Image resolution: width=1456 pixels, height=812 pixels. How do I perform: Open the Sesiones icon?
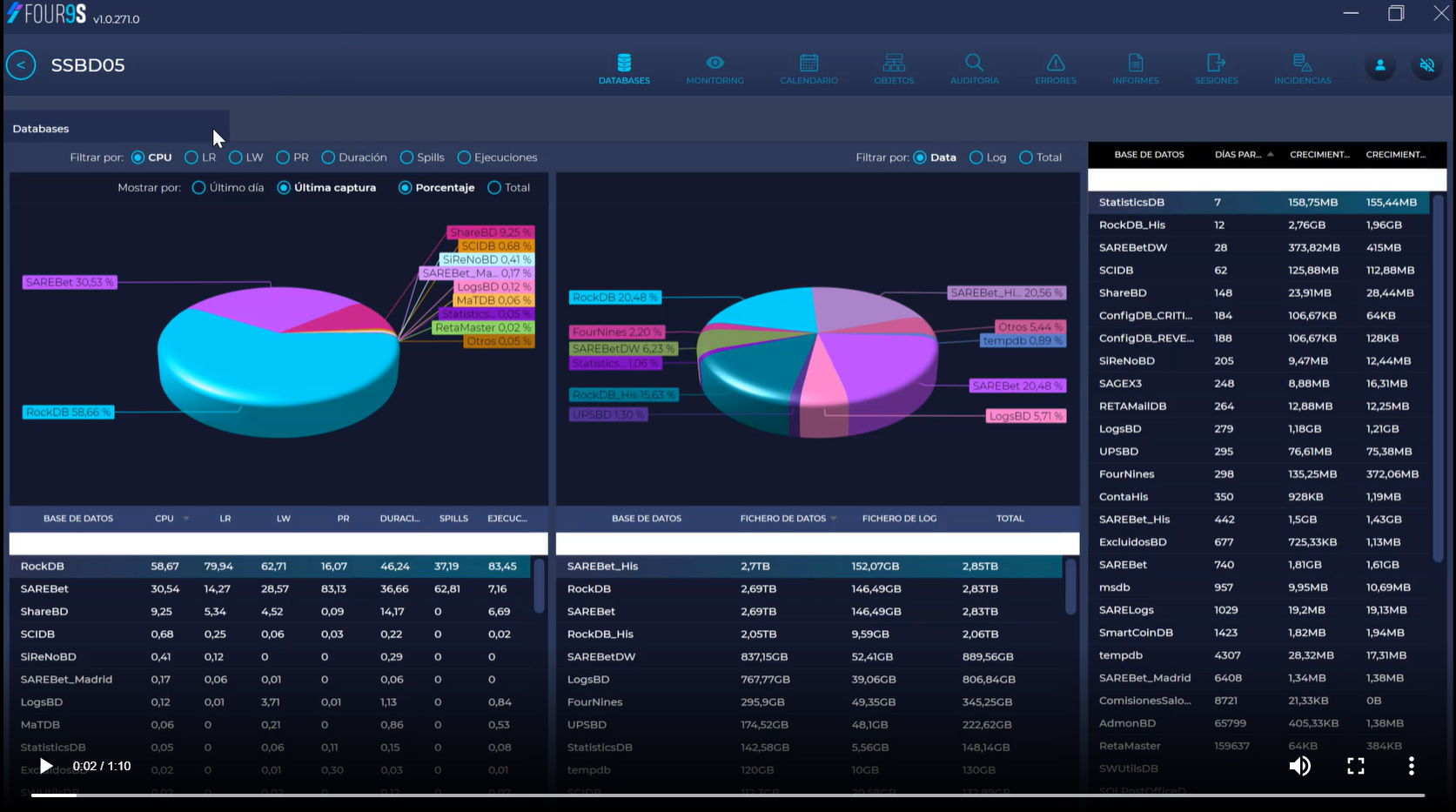(x=1216, y=63)
